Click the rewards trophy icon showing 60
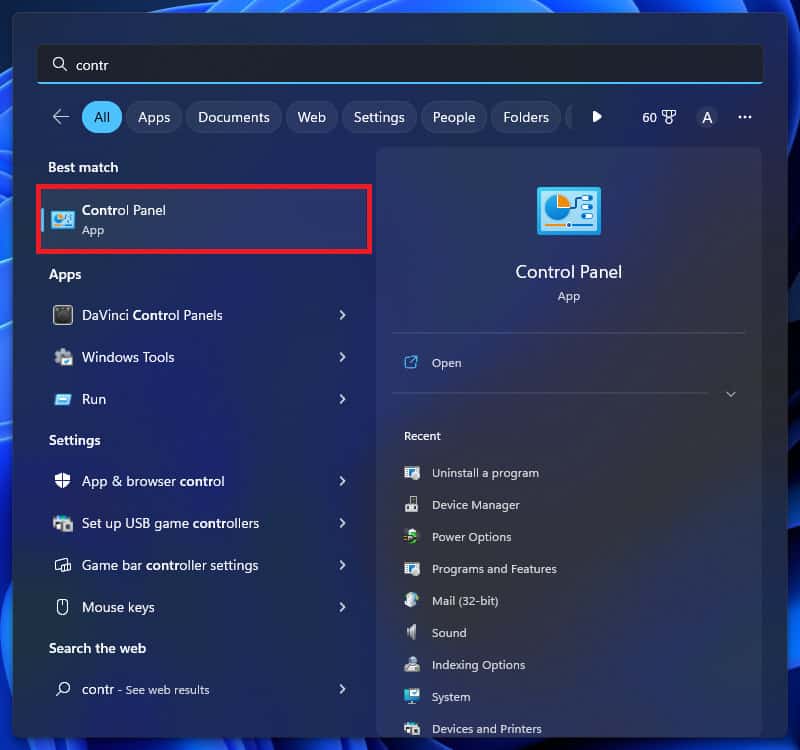 click(x=669, y=117)
